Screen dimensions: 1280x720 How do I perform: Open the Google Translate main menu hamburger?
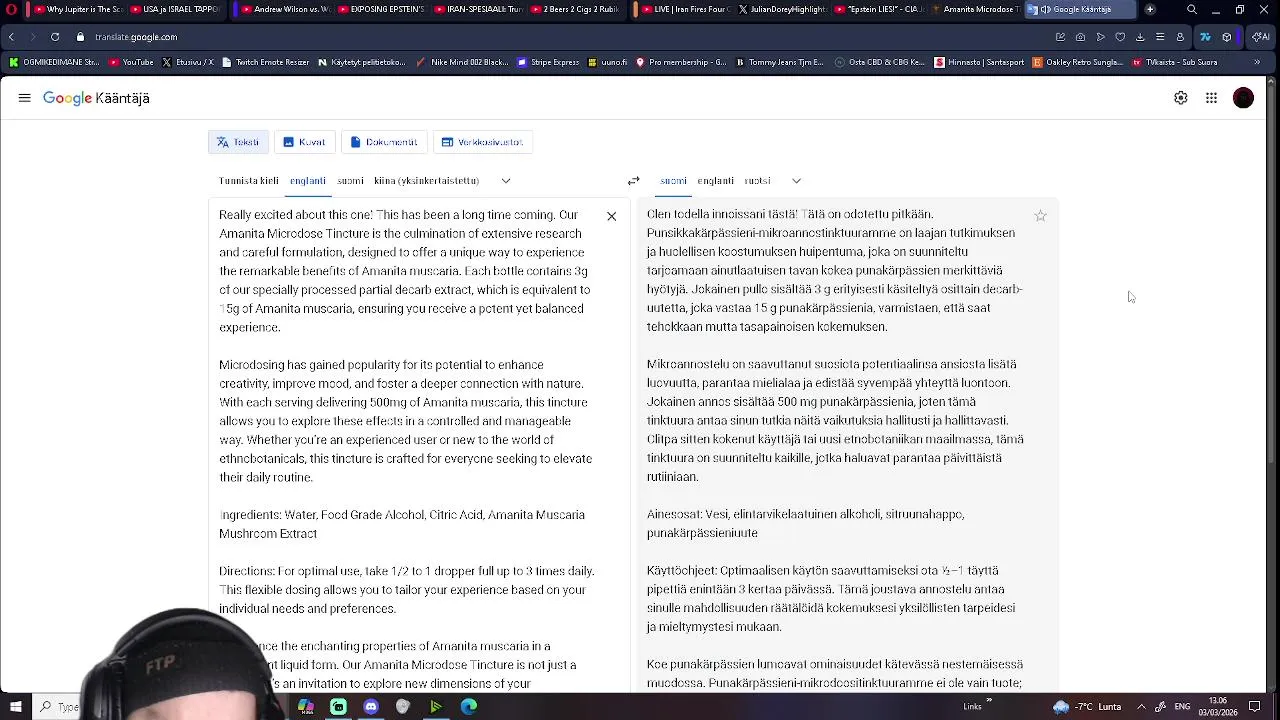pos(24,98)
